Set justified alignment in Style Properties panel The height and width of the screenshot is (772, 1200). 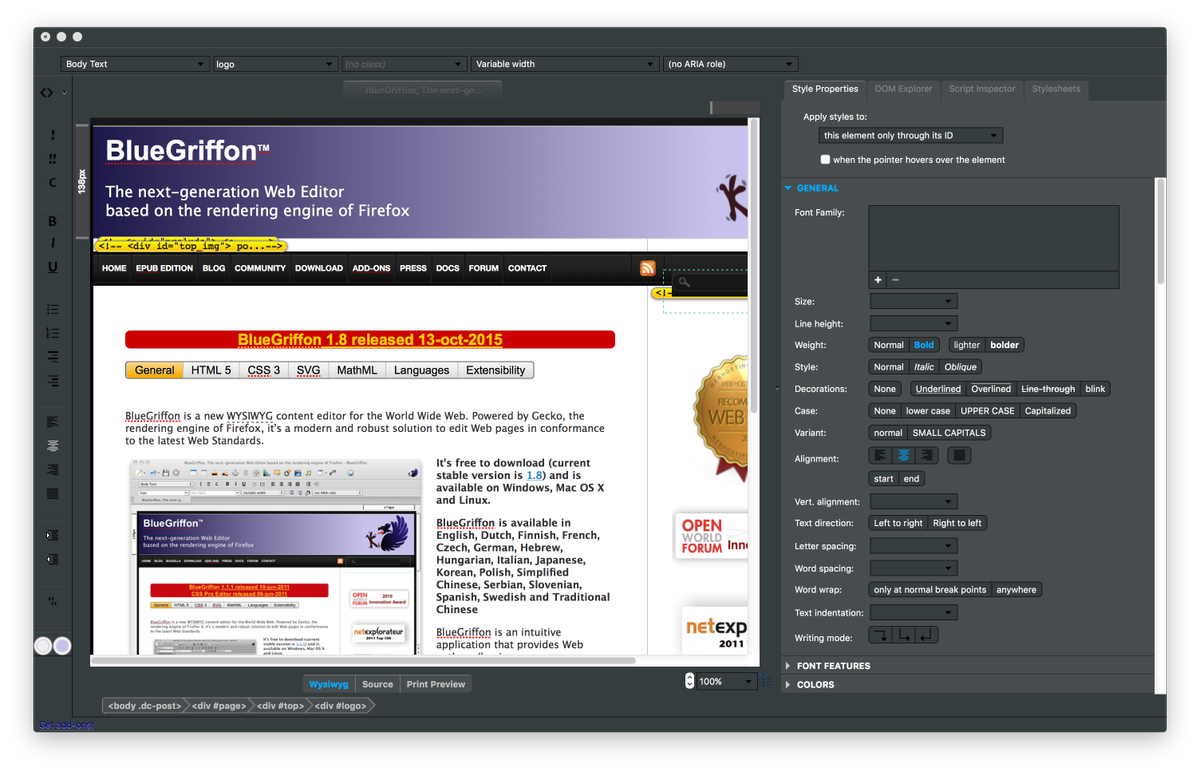959,455
